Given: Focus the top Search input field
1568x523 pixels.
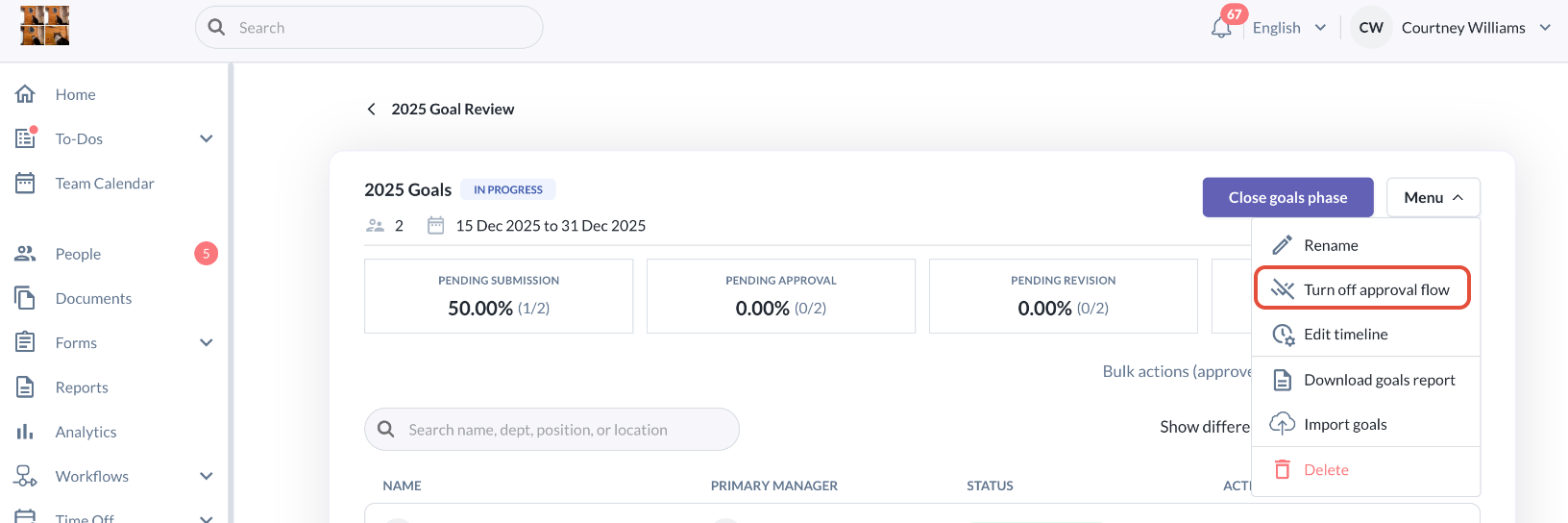Looking at the screenshot, I should coord(369,27).
